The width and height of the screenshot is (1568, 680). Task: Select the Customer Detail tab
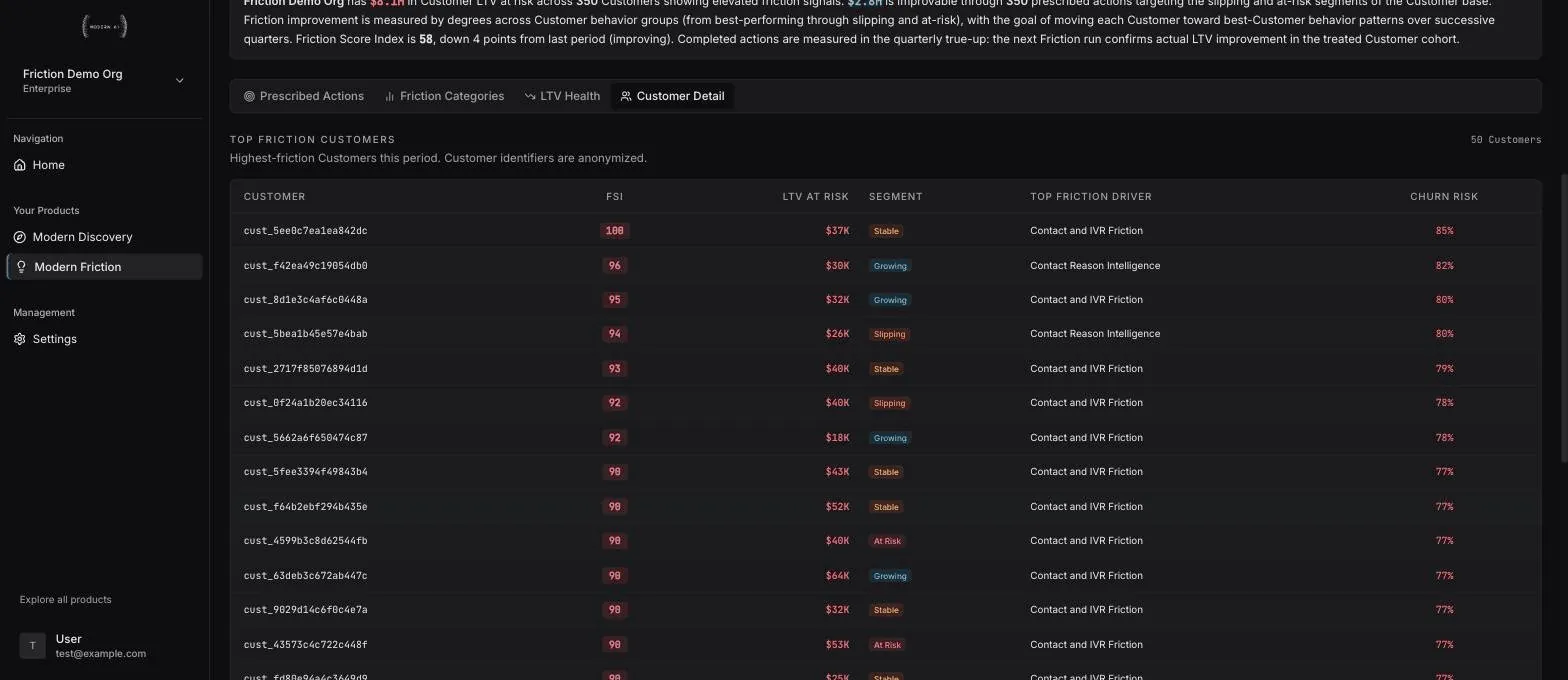pyautogui.click(x=672, y=96)
